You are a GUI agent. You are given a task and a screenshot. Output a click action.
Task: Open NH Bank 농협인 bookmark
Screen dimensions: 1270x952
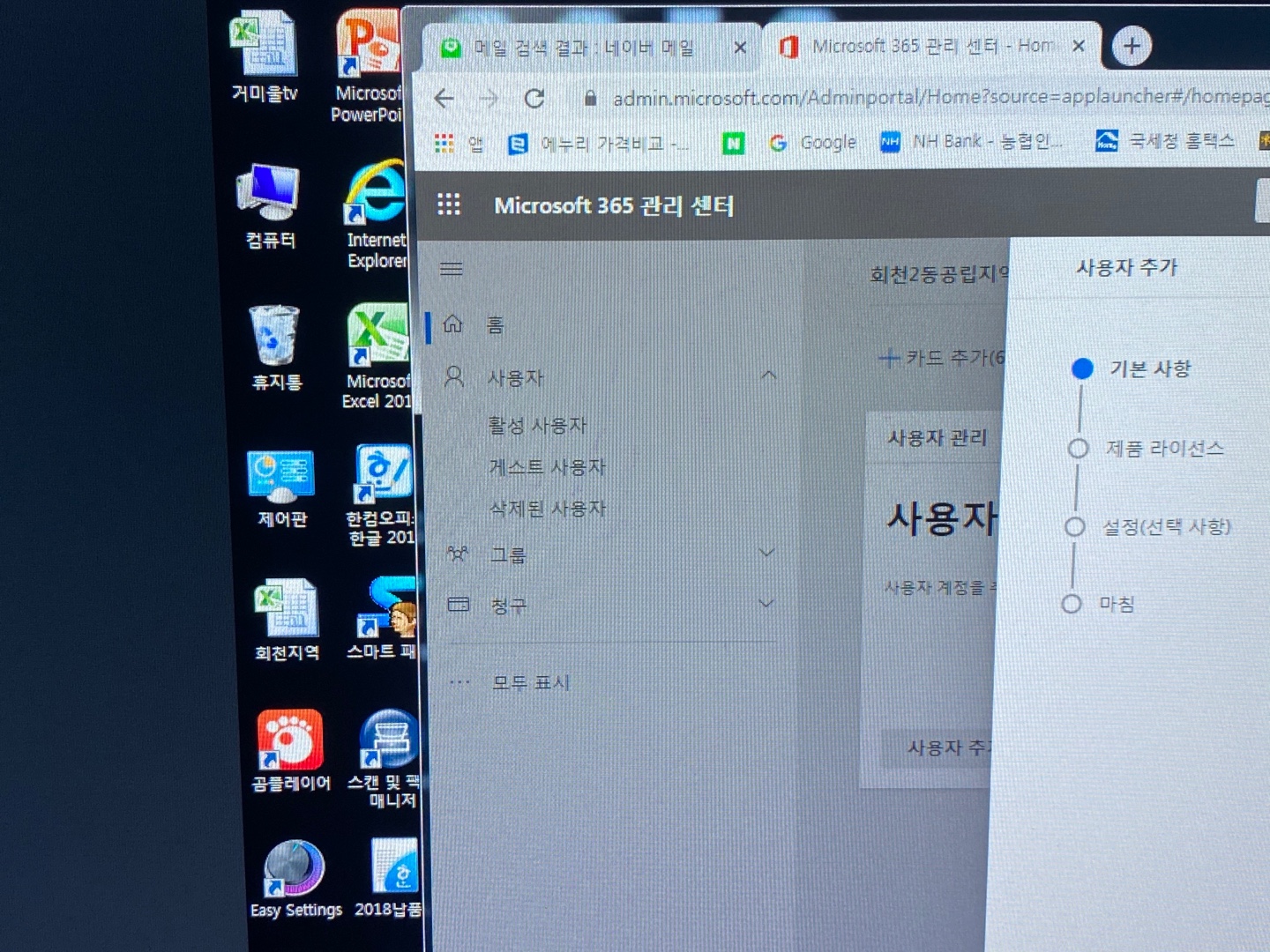point(972,141)
